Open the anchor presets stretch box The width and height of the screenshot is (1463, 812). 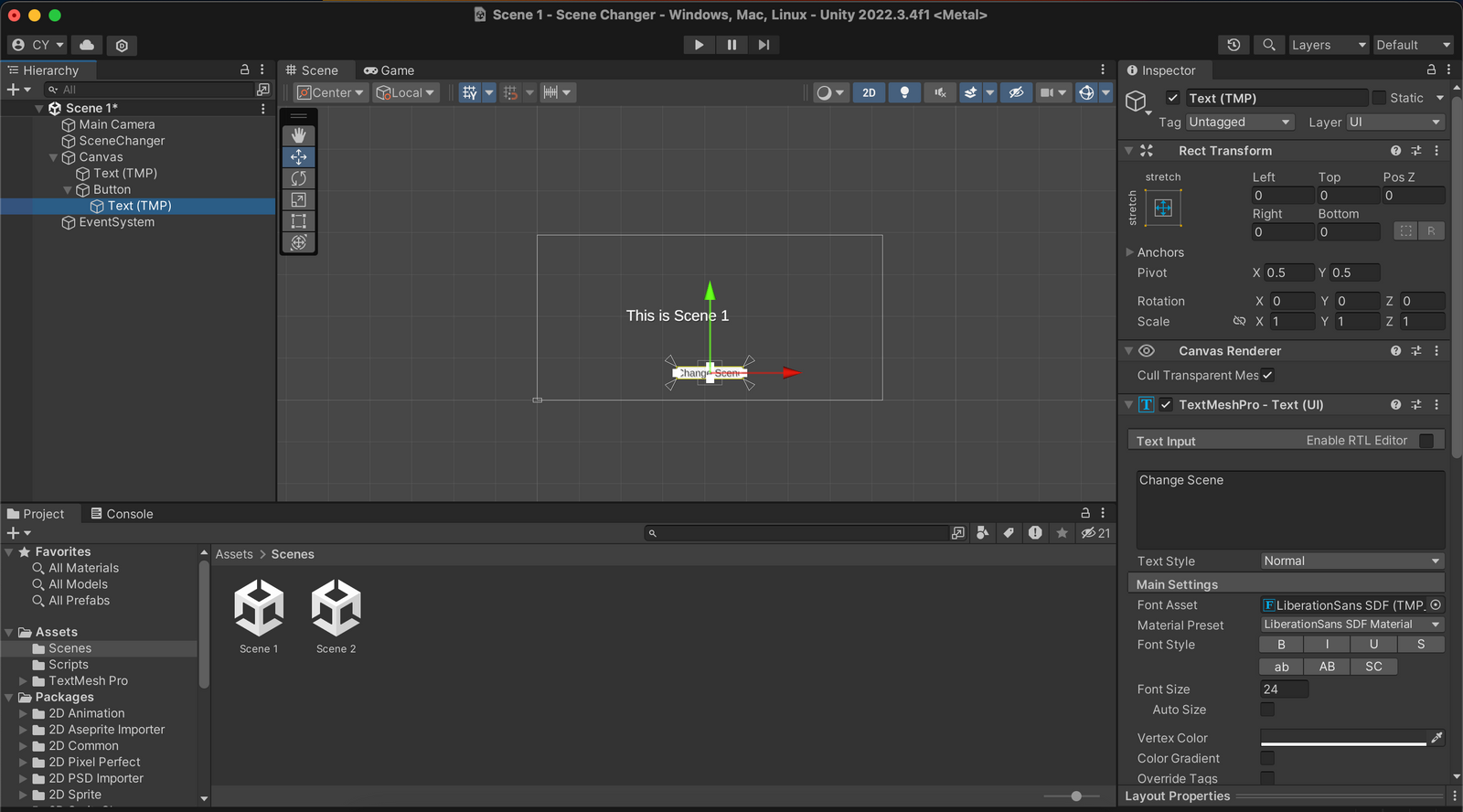[1163, 208]
